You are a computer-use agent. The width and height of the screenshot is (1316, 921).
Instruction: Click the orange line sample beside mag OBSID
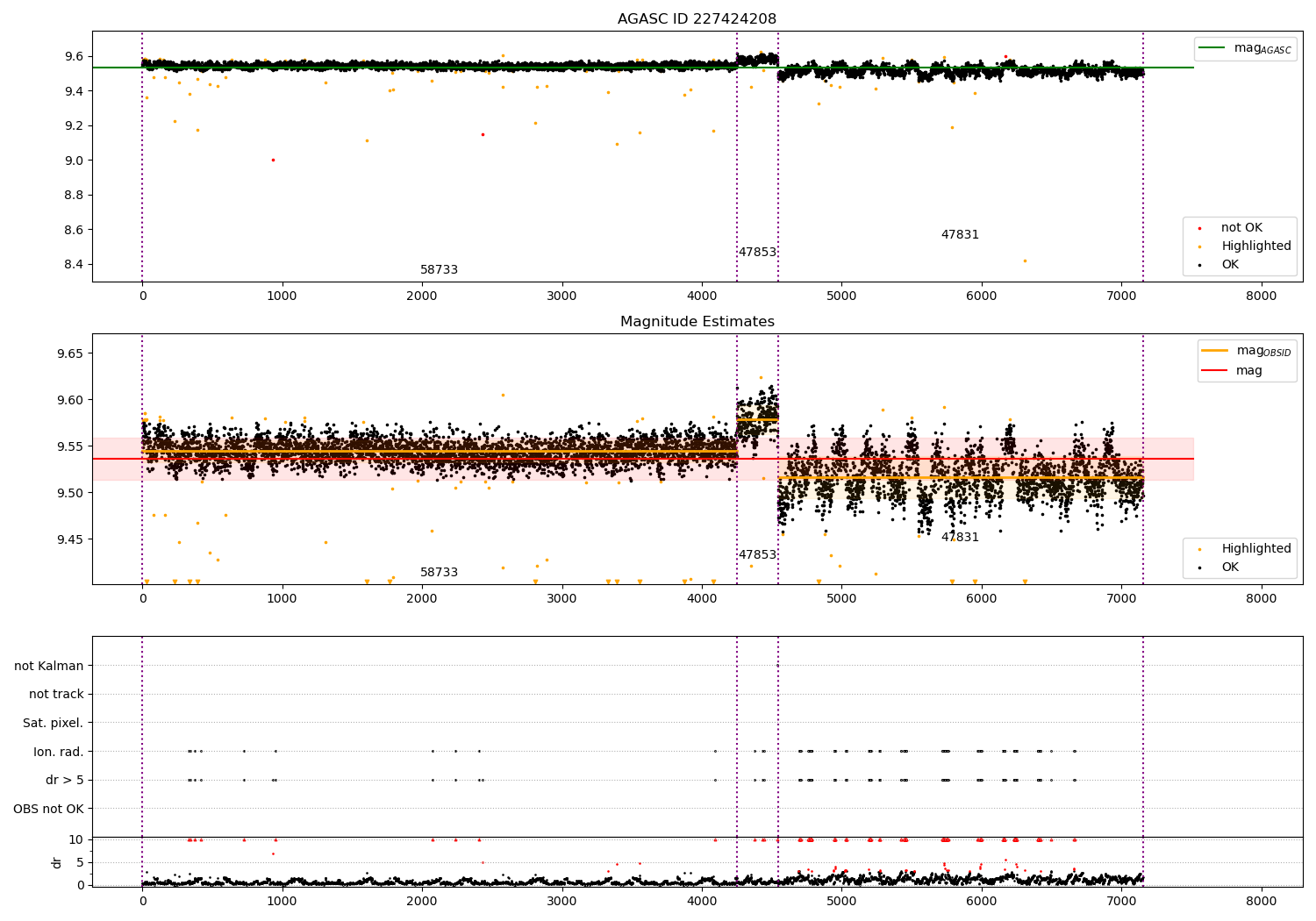click(1215, 350)
